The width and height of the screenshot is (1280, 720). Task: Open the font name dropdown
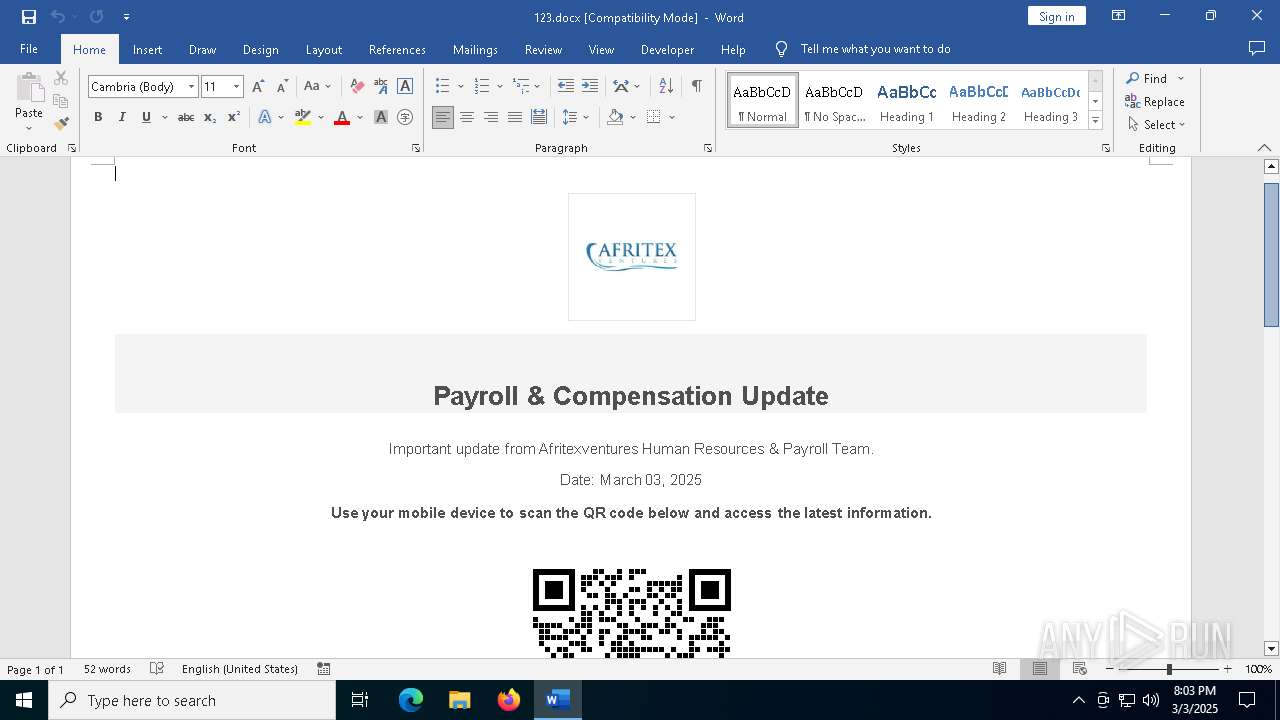[x=191, y=87]
